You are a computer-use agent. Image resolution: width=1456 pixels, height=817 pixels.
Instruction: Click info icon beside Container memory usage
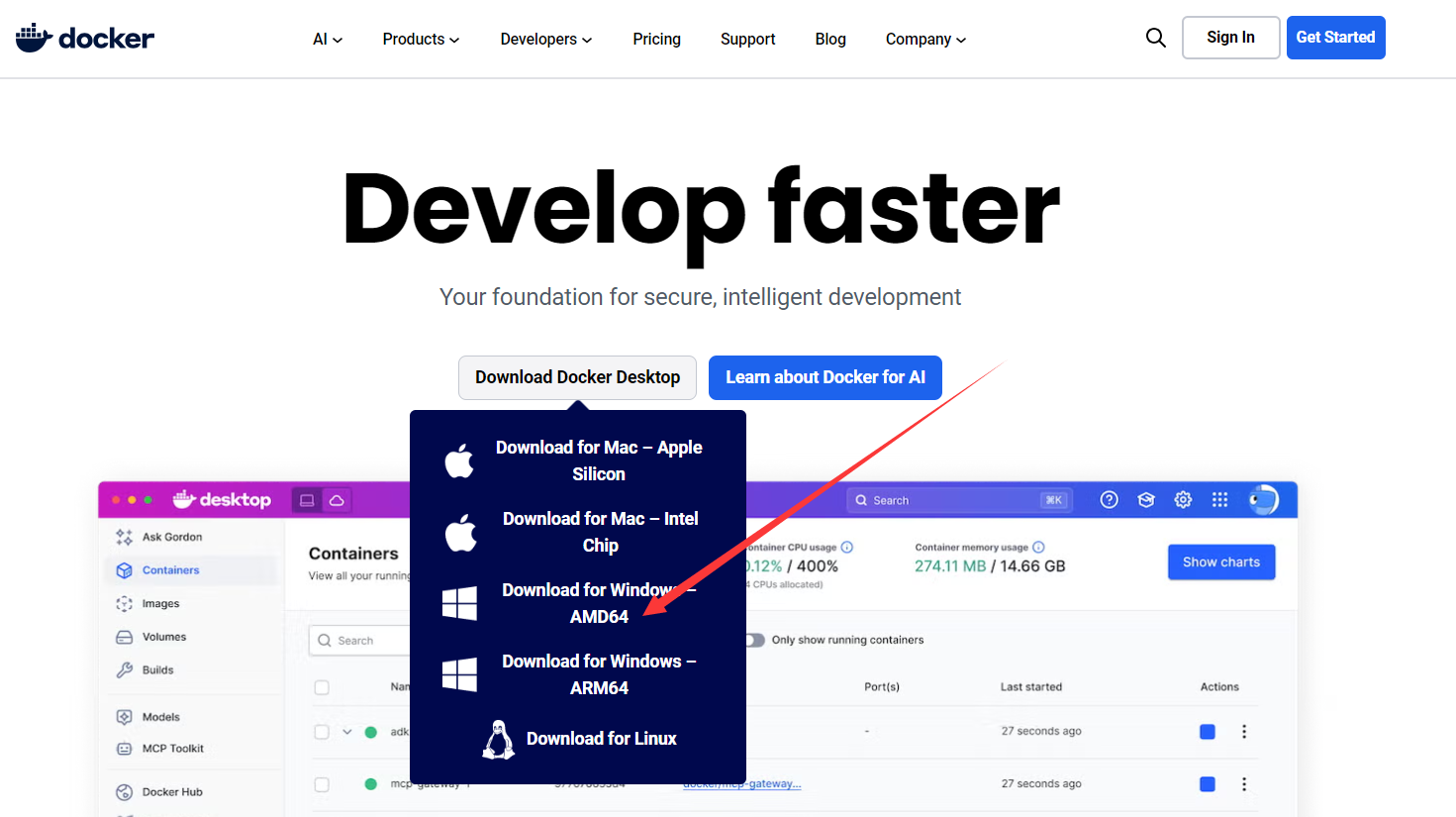pos(1038,547)
